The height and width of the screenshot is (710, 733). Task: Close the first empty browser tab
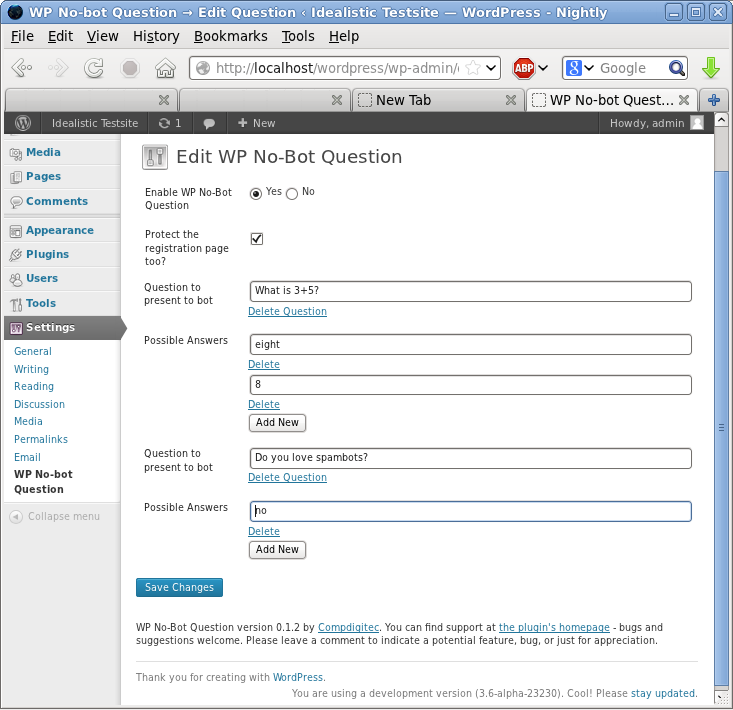(164, 100)
